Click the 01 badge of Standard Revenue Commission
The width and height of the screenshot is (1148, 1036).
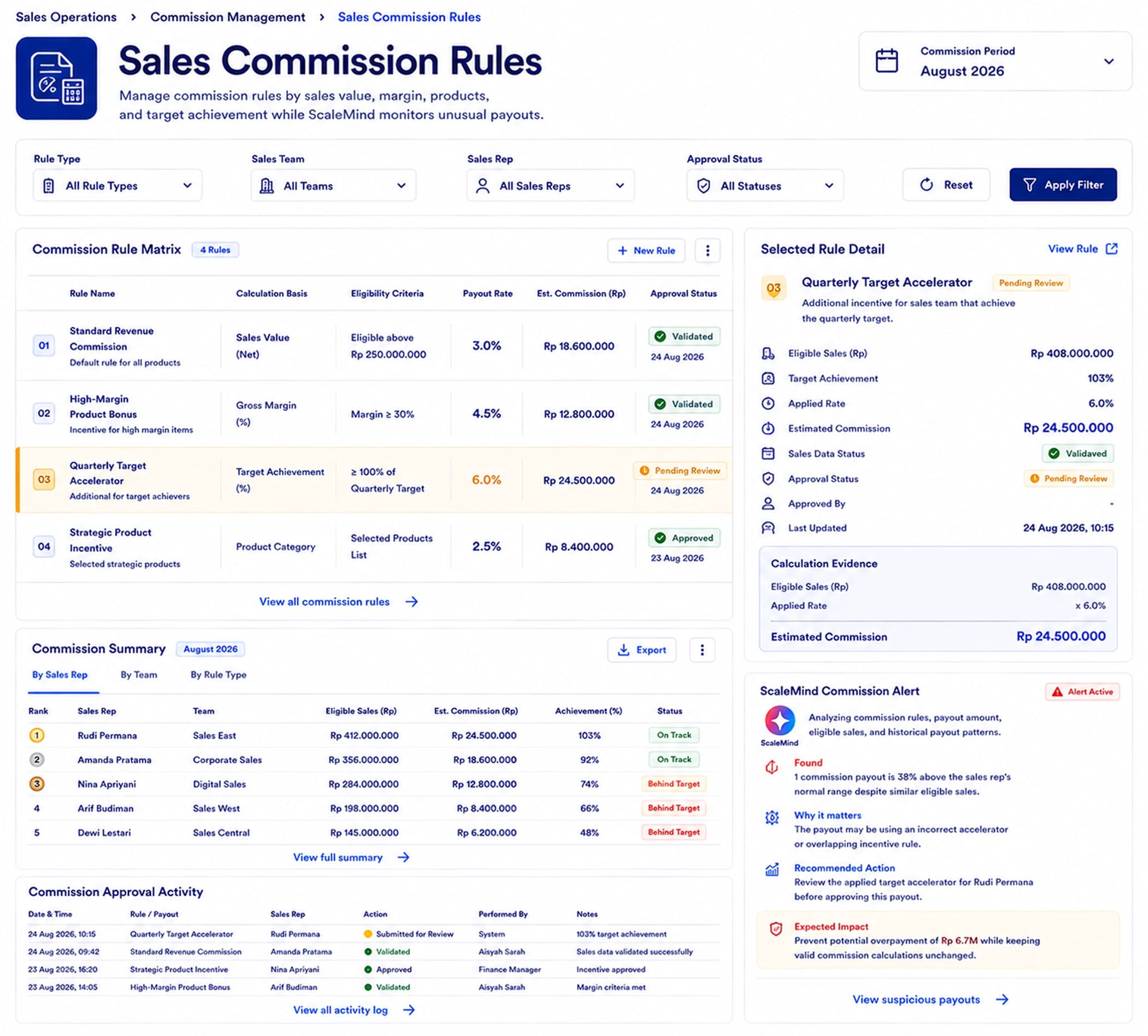pos(44,345)
